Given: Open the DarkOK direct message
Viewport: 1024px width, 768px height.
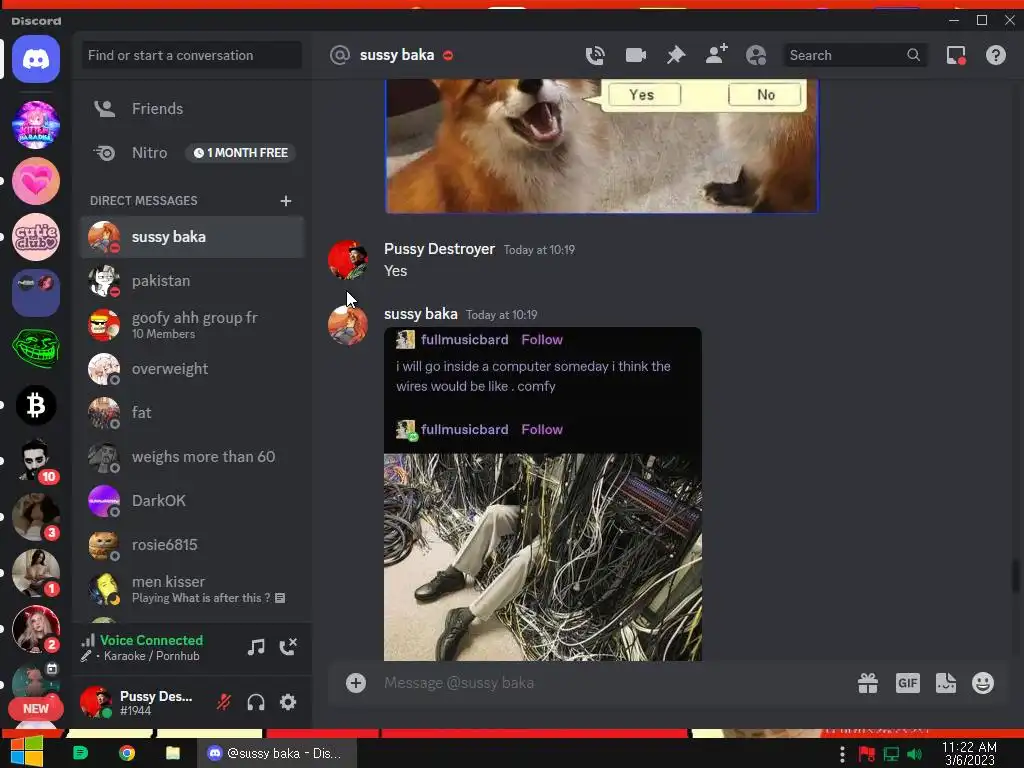Looking at the screenshot, I should 193,501.
